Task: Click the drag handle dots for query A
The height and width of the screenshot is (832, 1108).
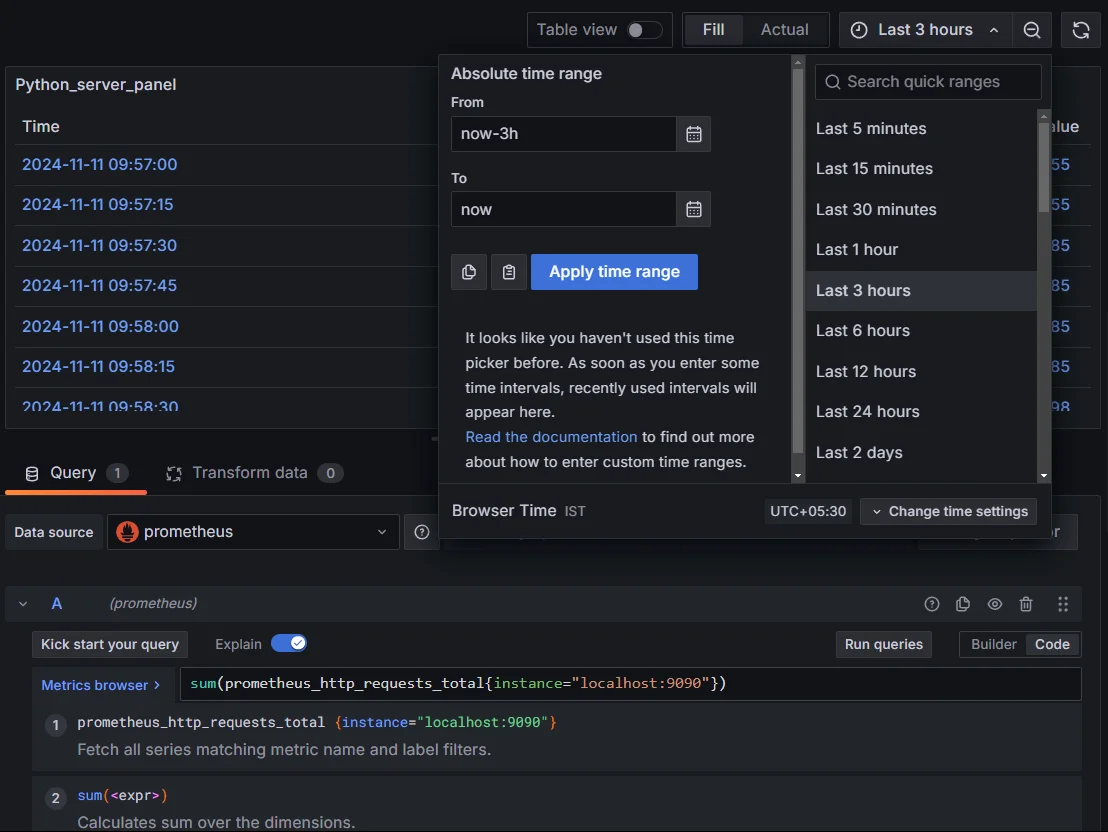Action: [1063, 604]
